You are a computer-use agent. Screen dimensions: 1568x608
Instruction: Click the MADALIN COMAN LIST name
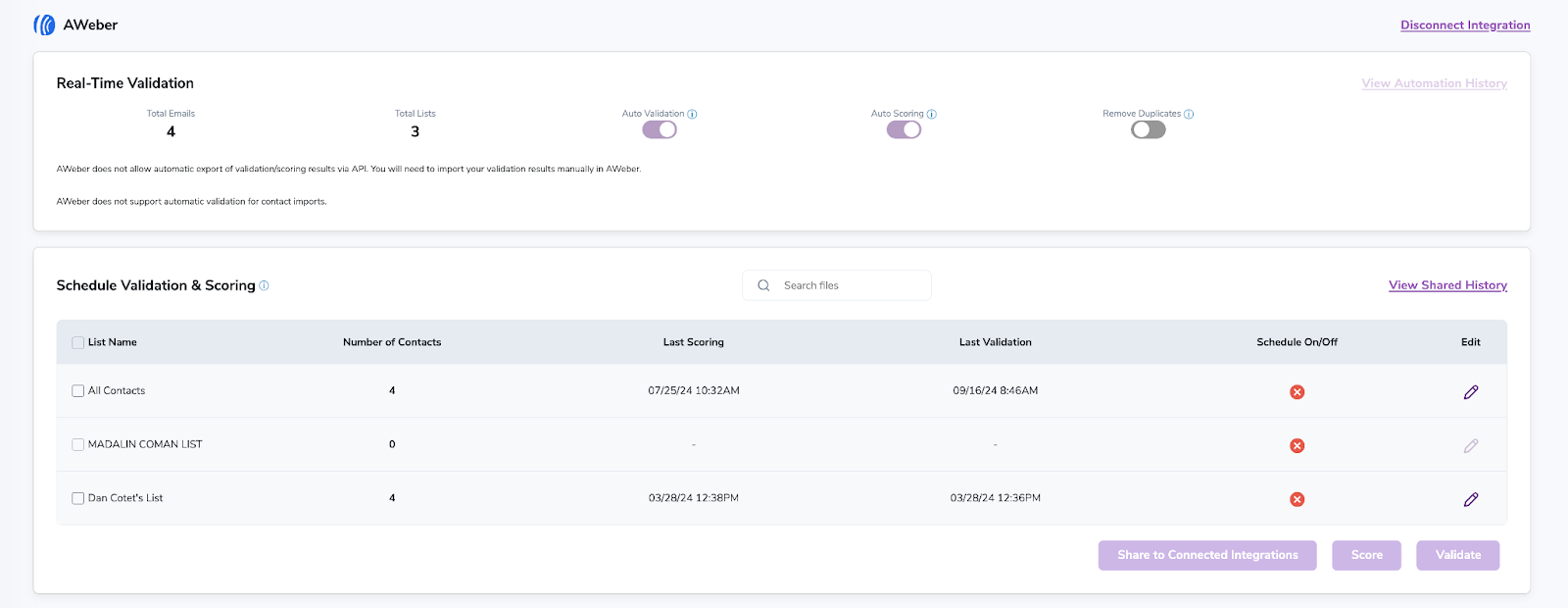coord(145,444)
